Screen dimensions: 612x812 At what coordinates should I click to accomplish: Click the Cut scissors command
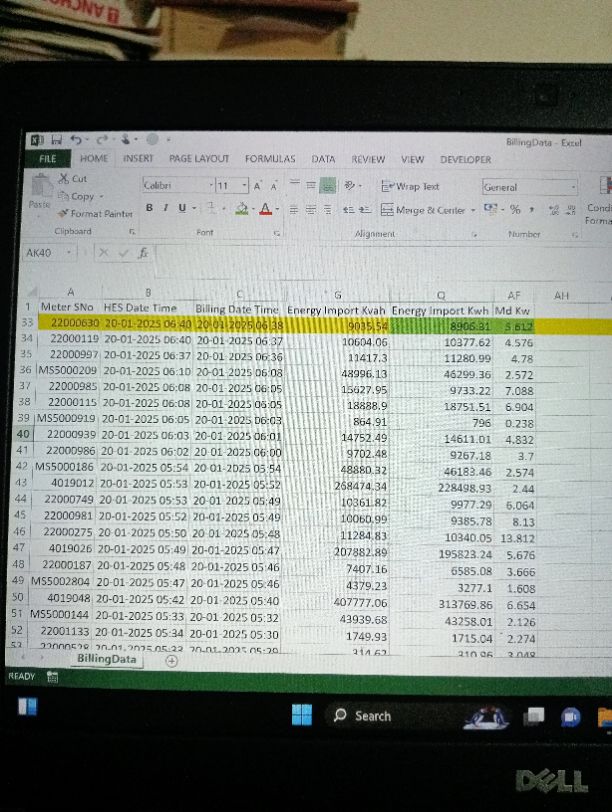click(73, 179)
